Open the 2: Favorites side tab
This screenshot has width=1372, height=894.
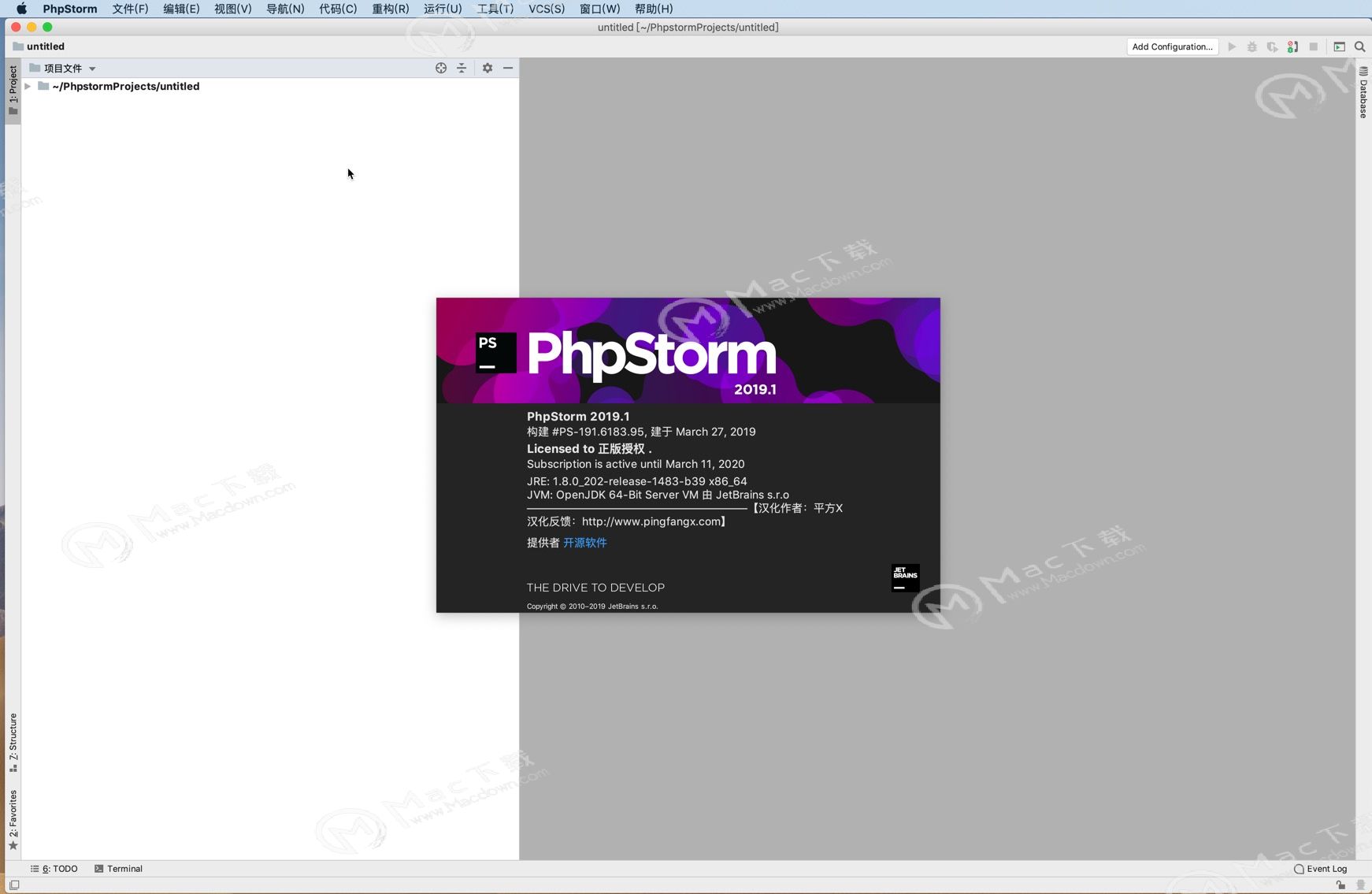click(13, 820)
